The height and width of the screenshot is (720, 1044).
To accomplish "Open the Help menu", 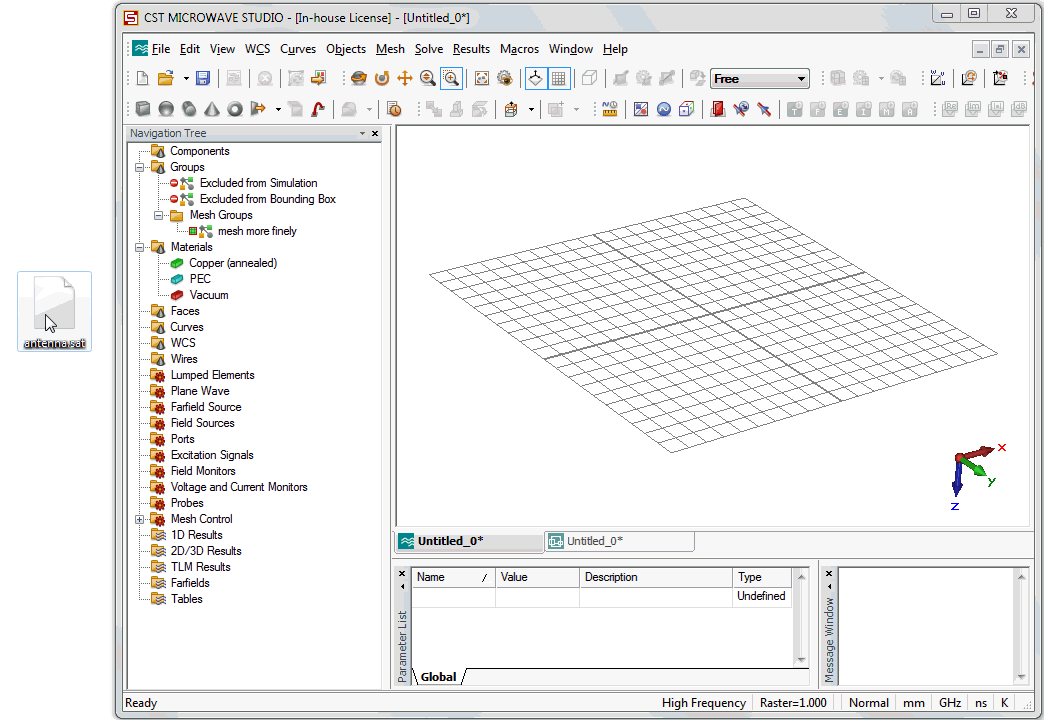I will click(615, 49).
